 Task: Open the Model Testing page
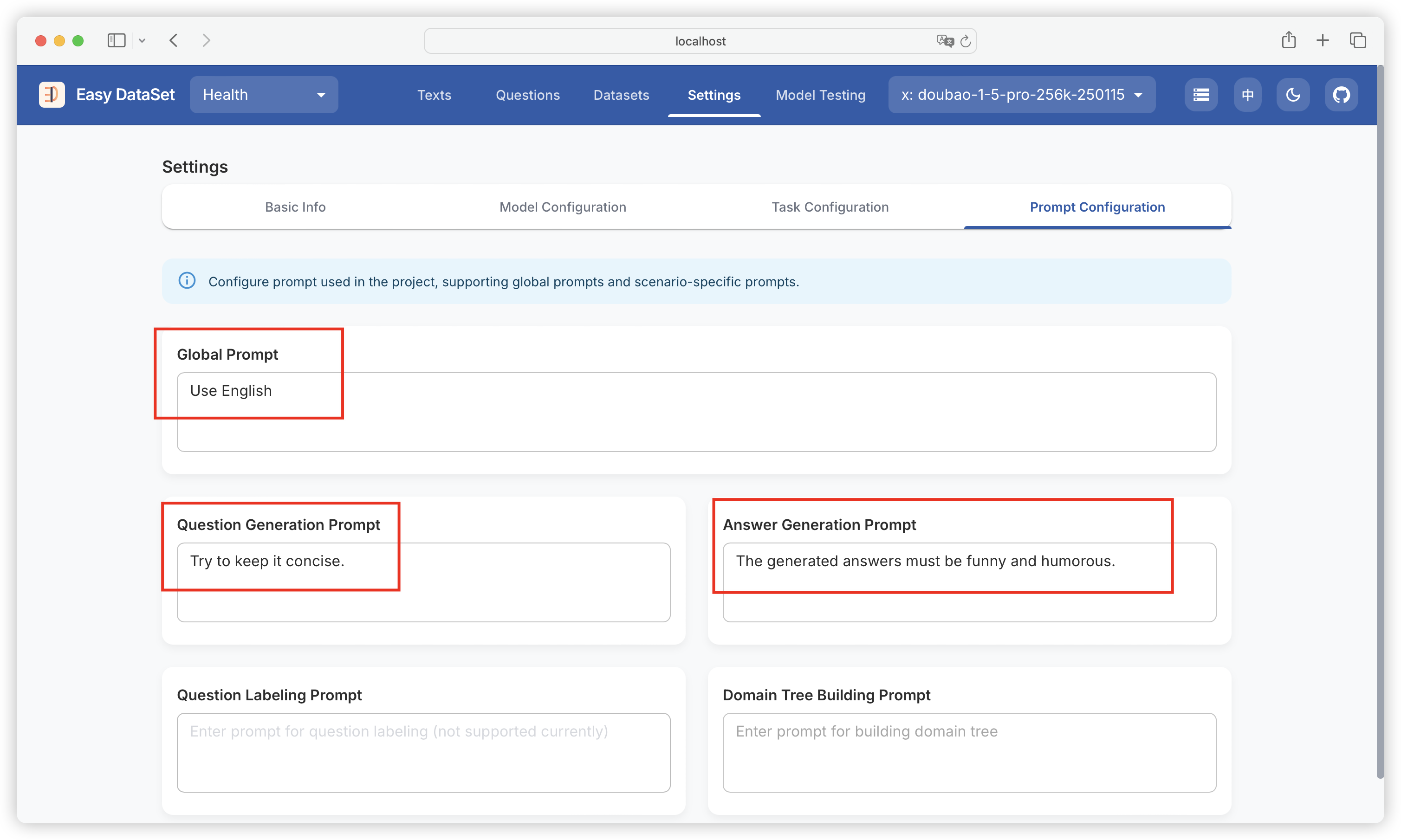click(x=820, y=95)
